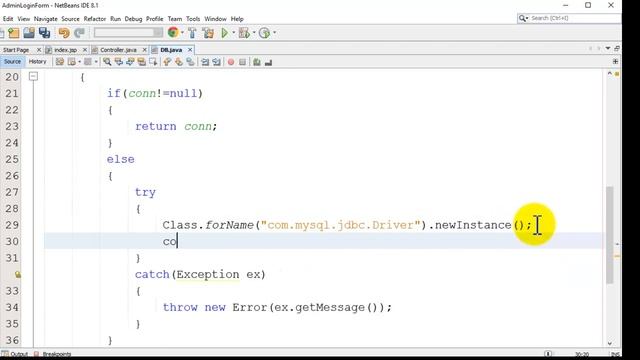Click the Toggle Bookmark icon
The image size is (640, 360).
(190, 62)
